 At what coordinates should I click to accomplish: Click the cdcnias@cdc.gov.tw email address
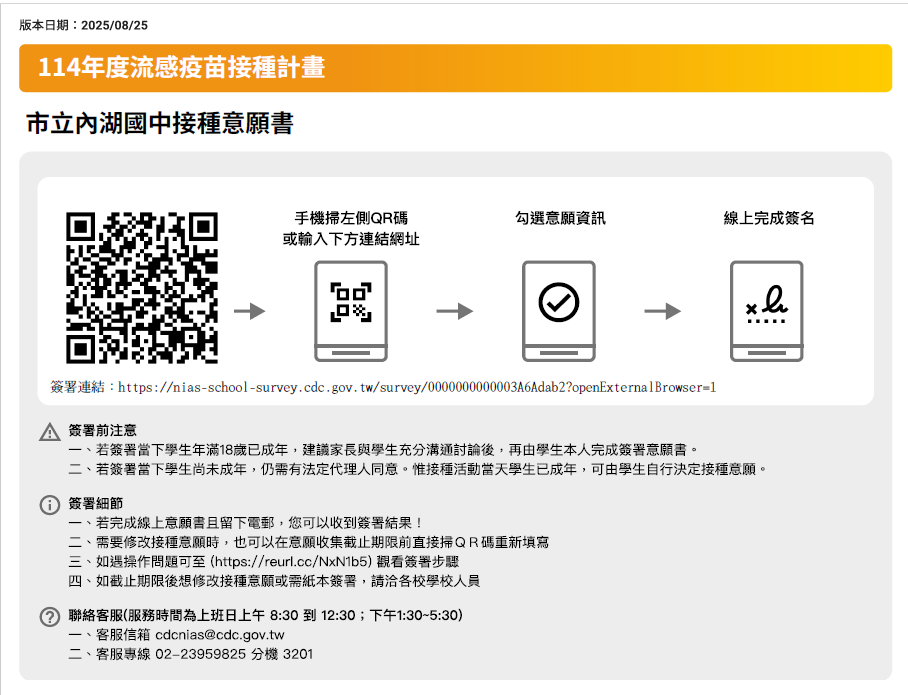[x=220, y=635]
